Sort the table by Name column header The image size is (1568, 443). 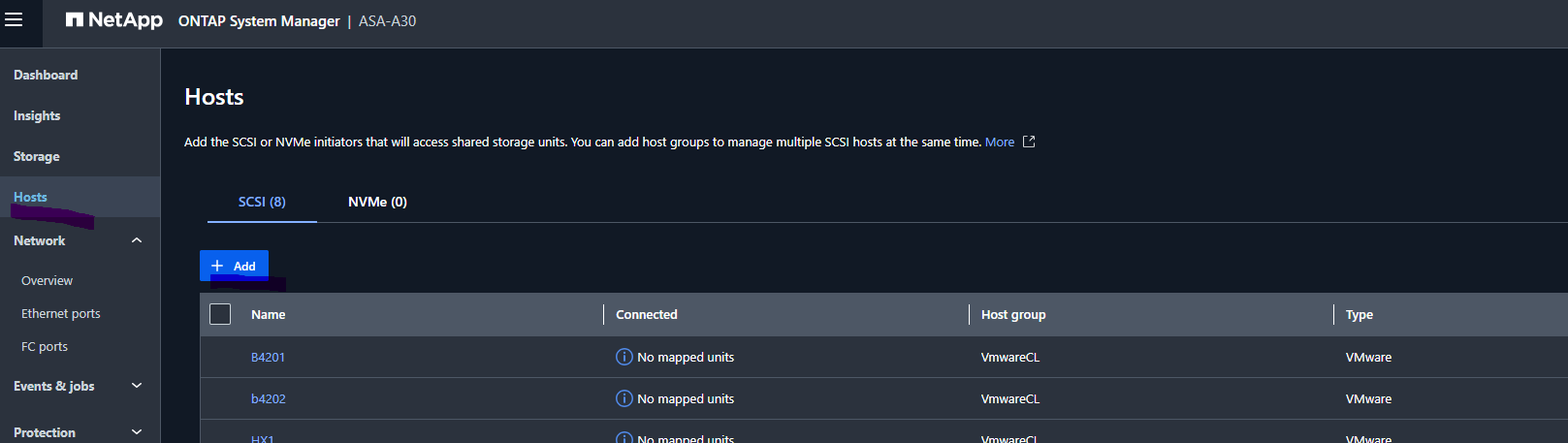tap(269, 314)
